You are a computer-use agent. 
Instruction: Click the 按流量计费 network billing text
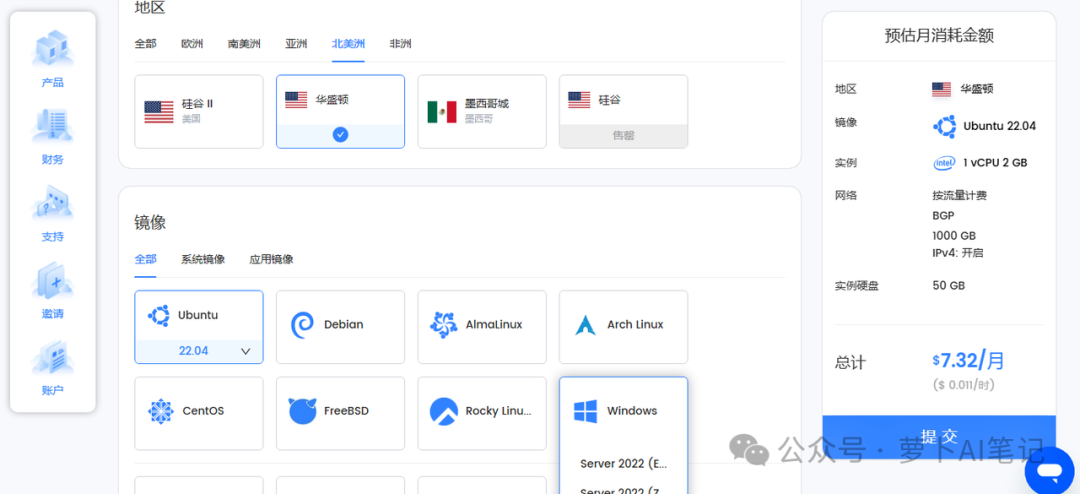click(959, 196)
